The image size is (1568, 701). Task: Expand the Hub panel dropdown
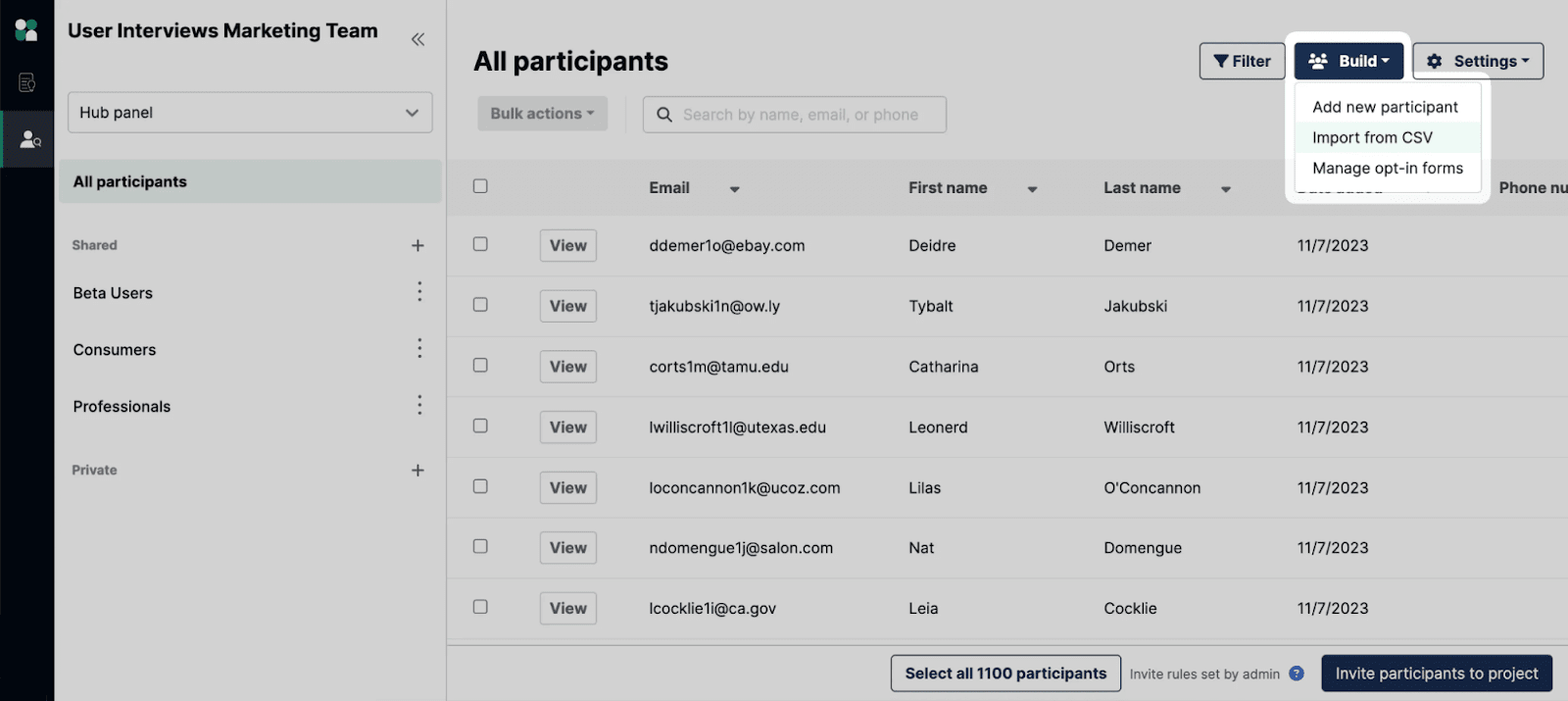tap(250, 113)
